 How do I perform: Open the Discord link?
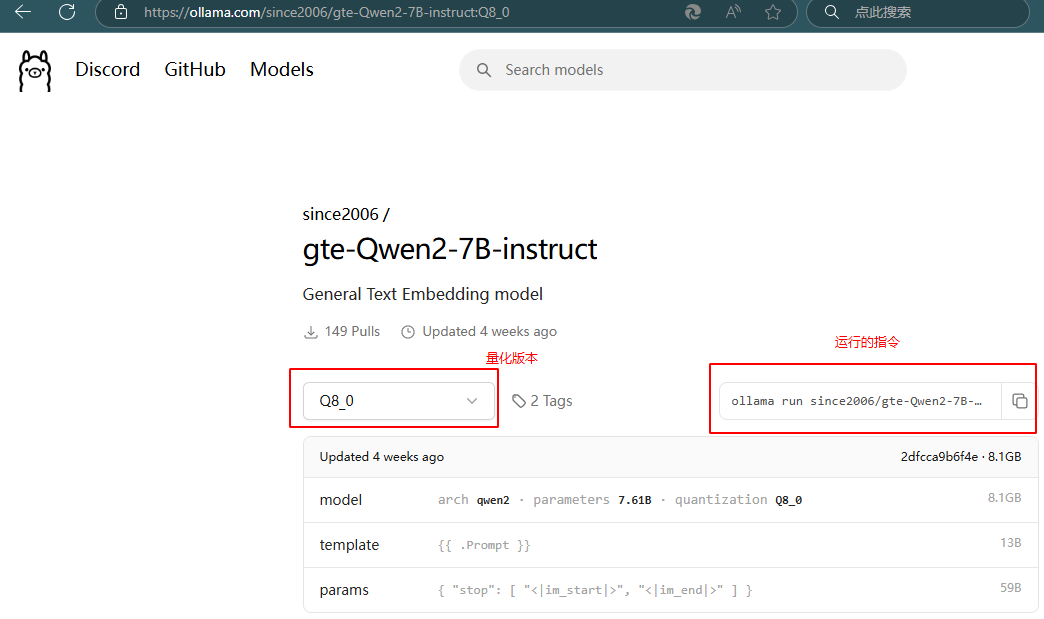(107, 69)
